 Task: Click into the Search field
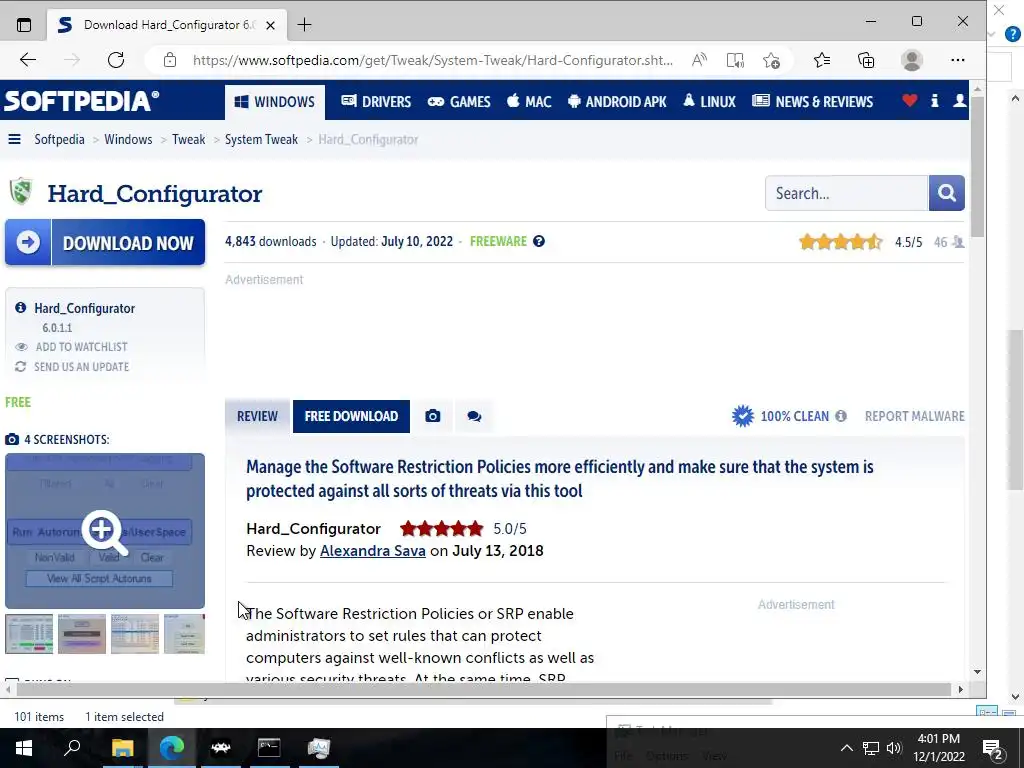point(846,193)
